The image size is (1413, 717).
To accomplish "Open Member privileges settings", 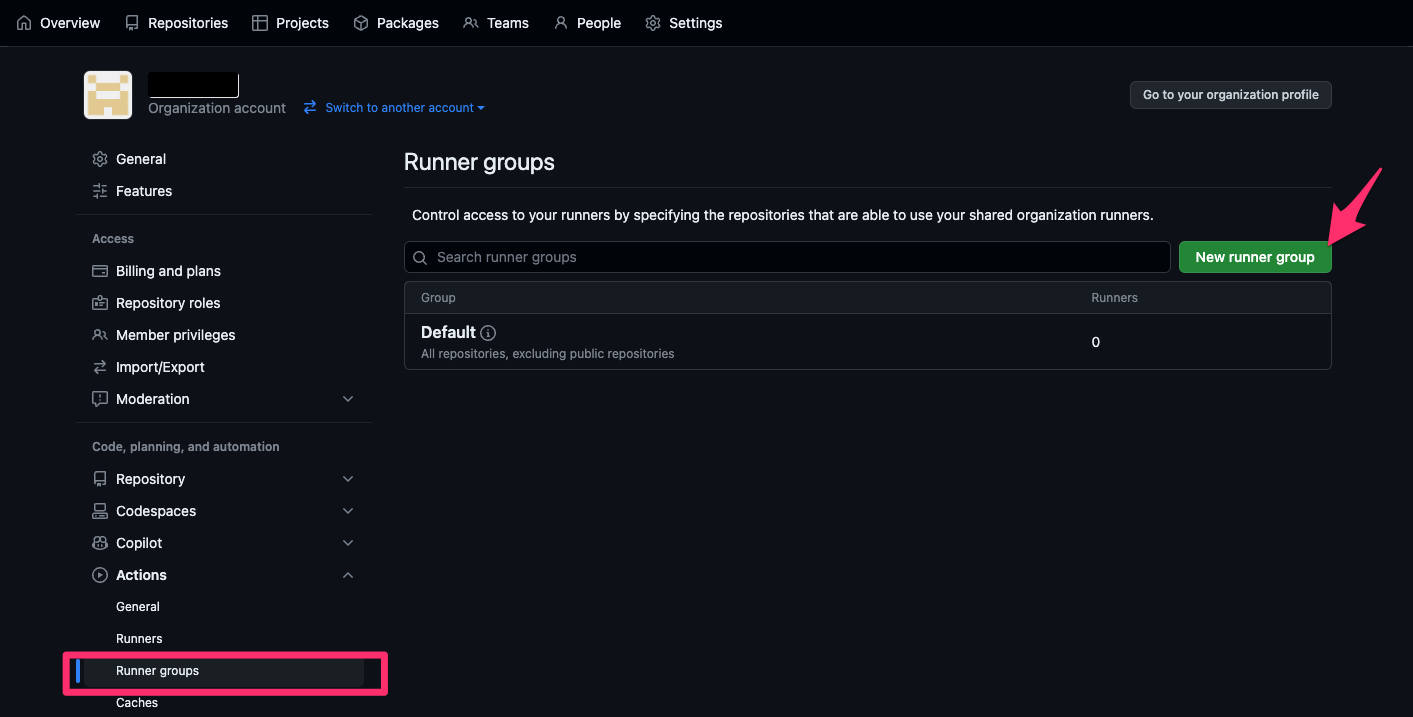I will (176, 335).
